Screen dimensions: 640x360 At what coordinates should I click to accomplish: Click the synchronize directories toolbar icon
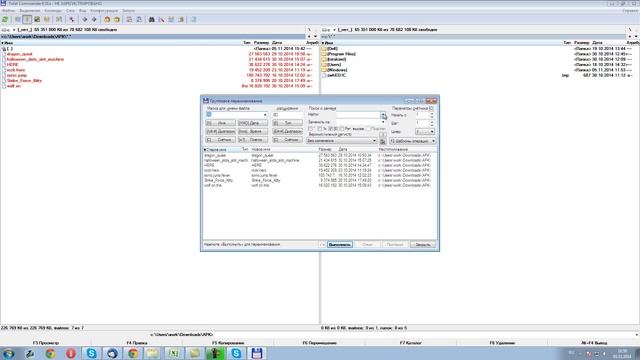coord(171,19)
